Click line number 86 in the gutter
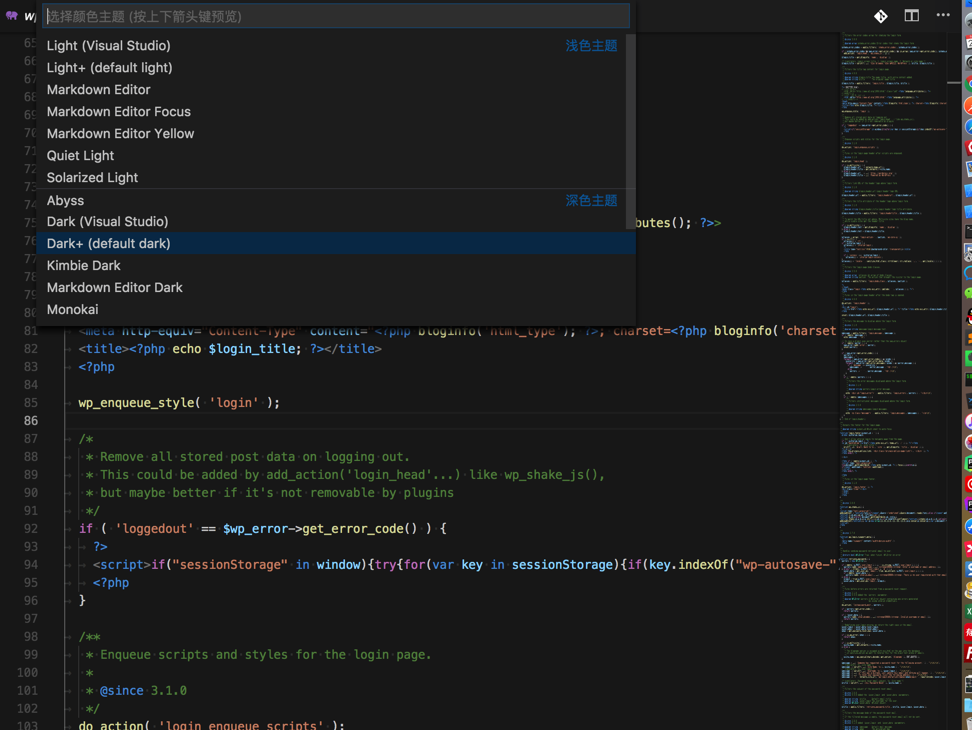This screenshot has height=730, width=972. pos(31,421)
